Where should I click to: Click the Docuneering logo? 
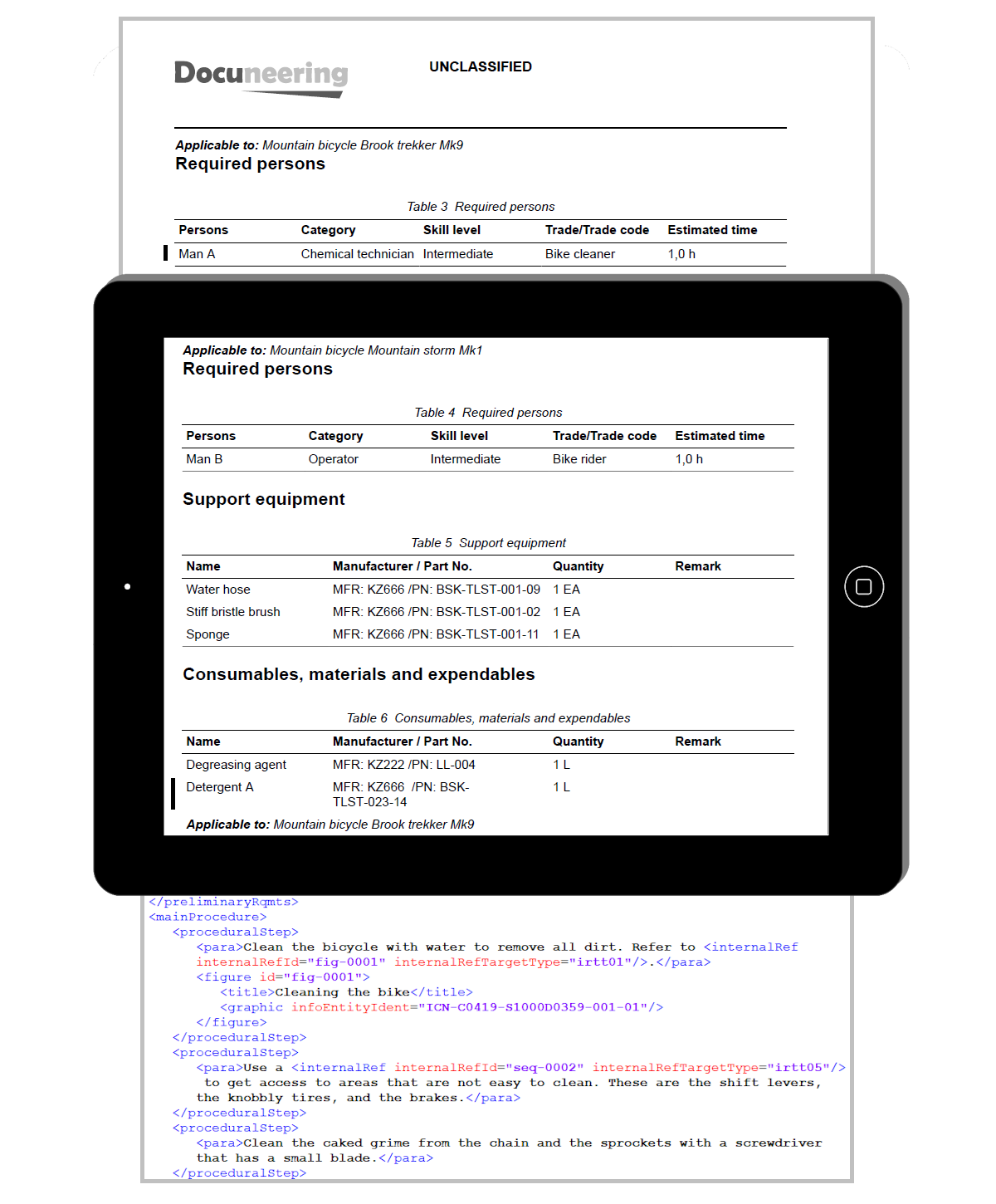pos(261,77)
